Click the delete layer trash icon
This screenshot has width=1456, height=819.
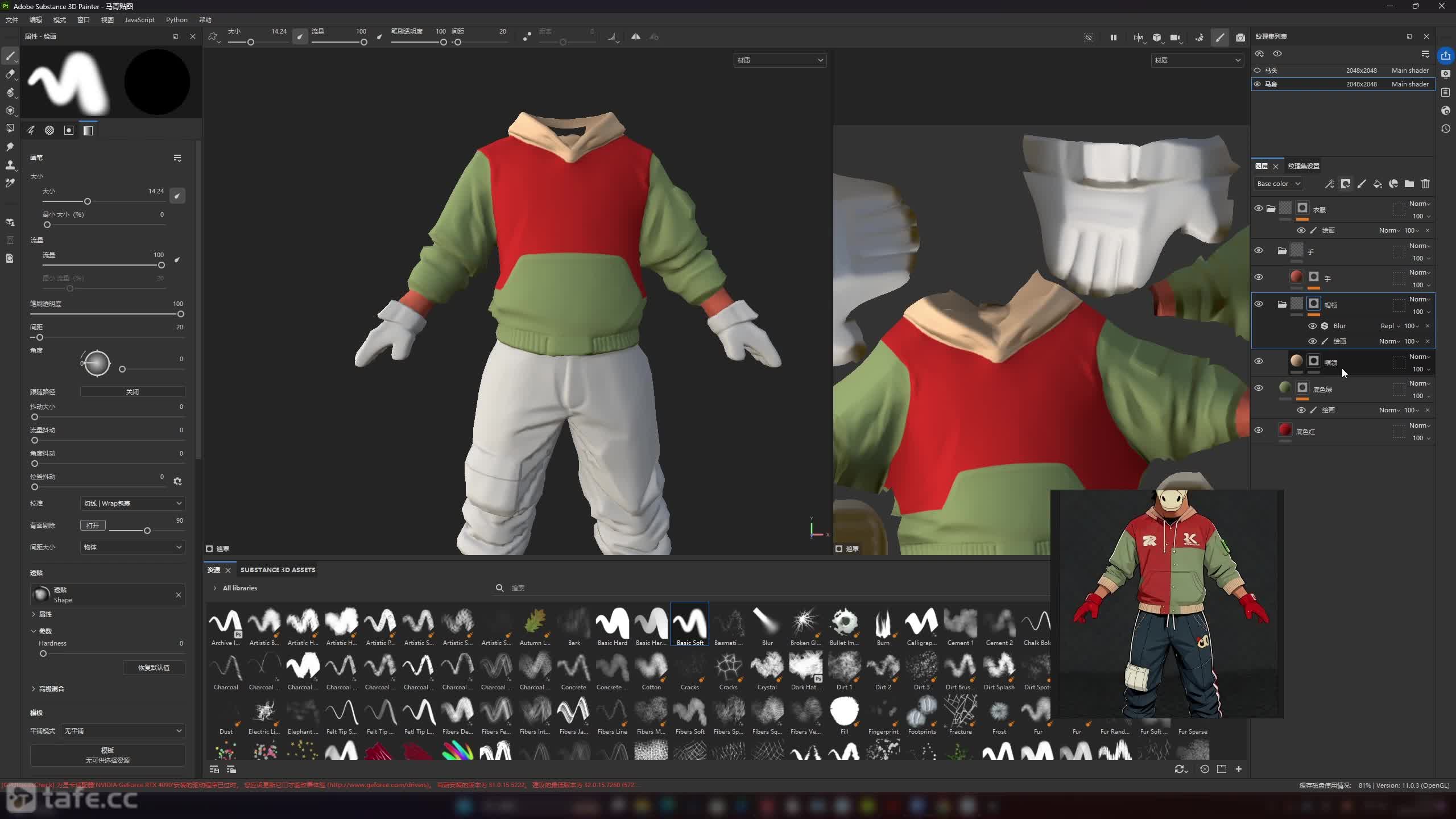click(1425, 184)
